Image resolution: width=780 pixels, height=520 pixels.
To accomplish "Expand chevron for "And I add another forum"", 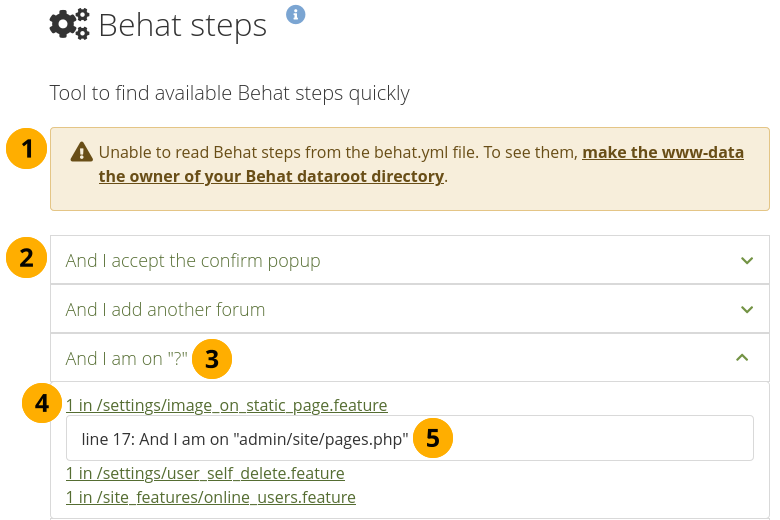I will click(x=746, y=310).
